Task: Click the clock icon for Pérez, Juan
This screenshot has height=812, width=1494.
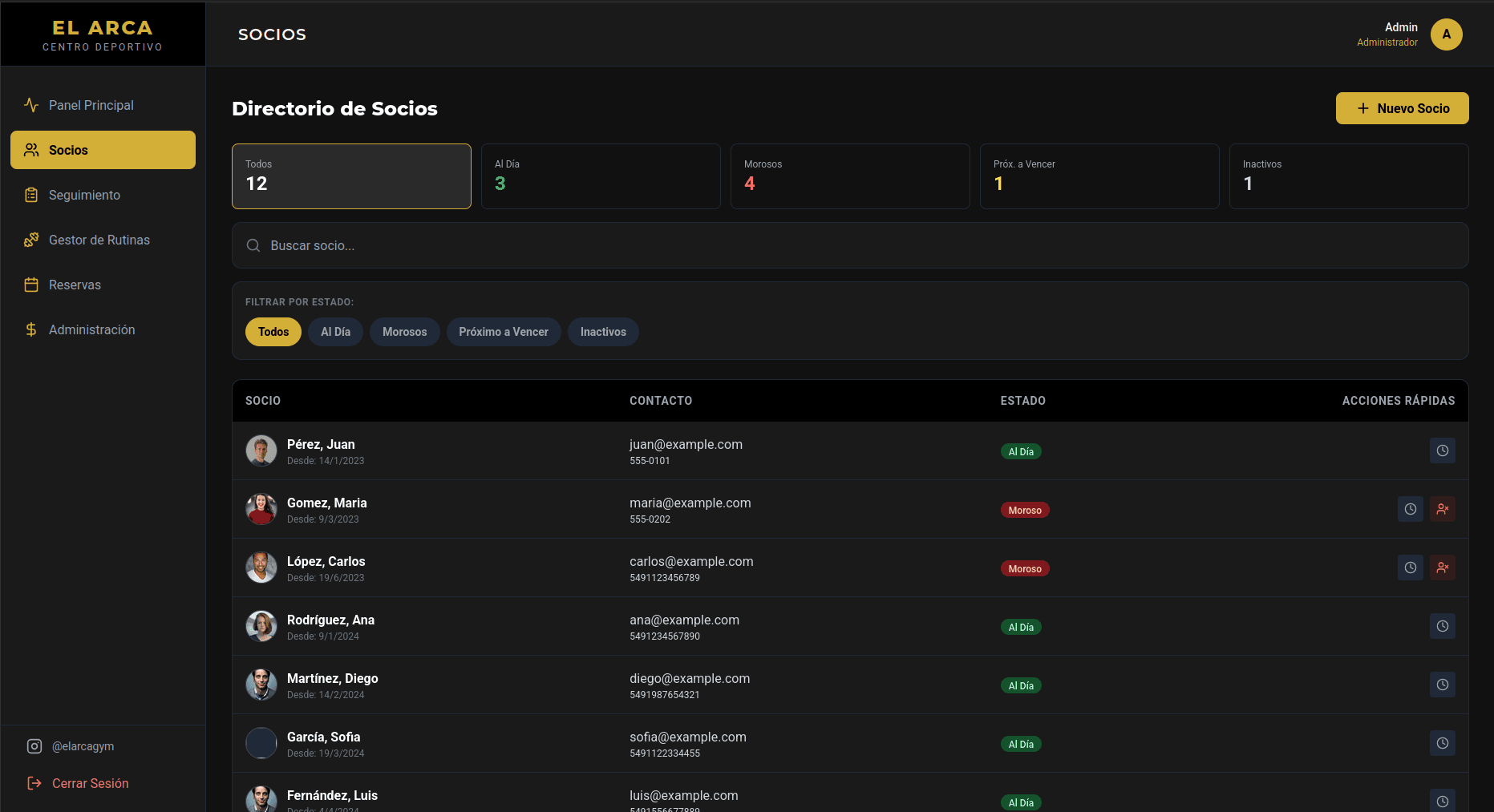Action: 1442,450
